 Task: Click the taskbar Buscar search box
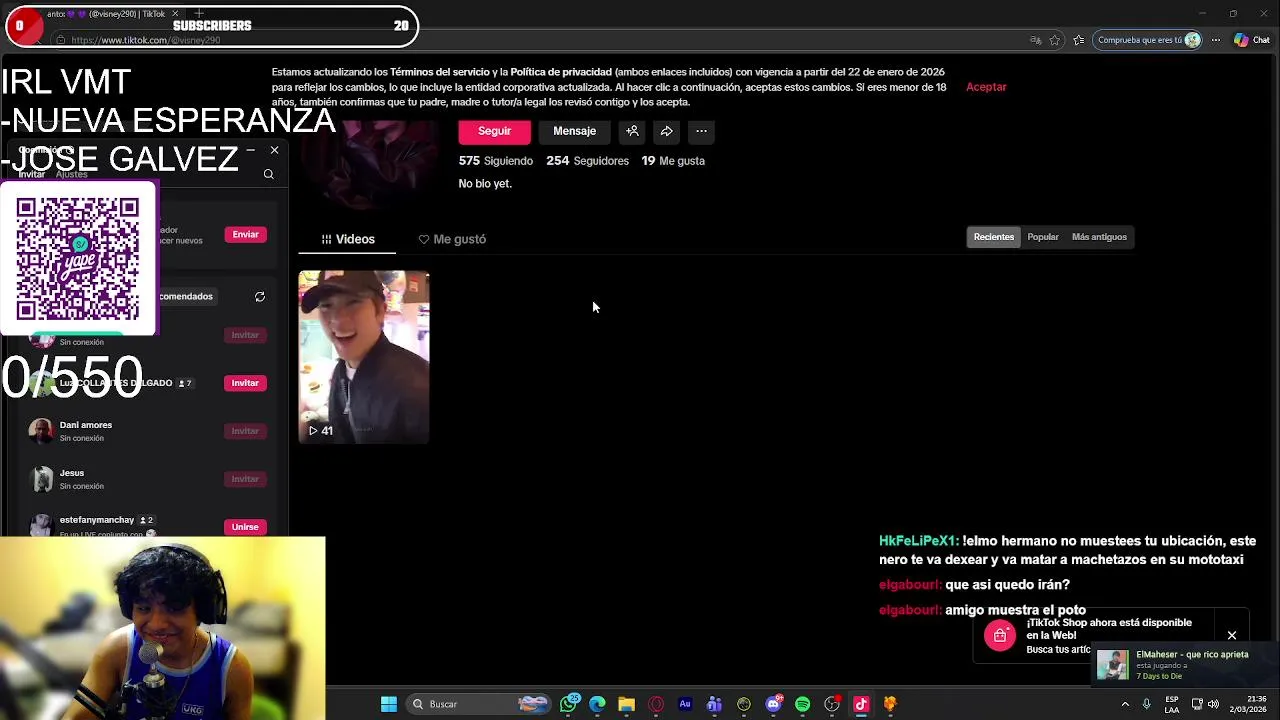coord(478,704)
